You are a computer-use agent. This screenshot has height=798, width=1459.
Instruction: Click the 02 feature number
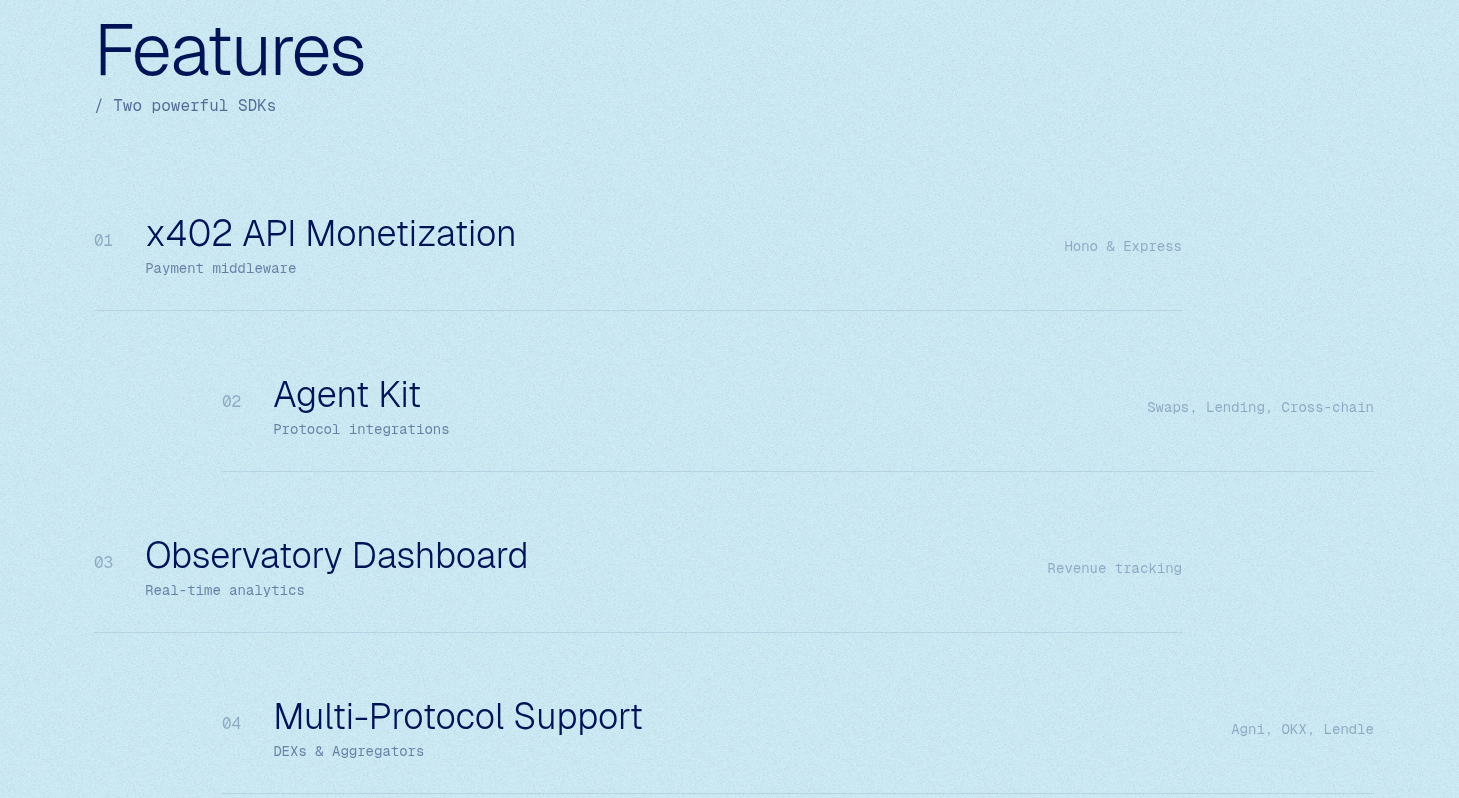coord(231,402)
